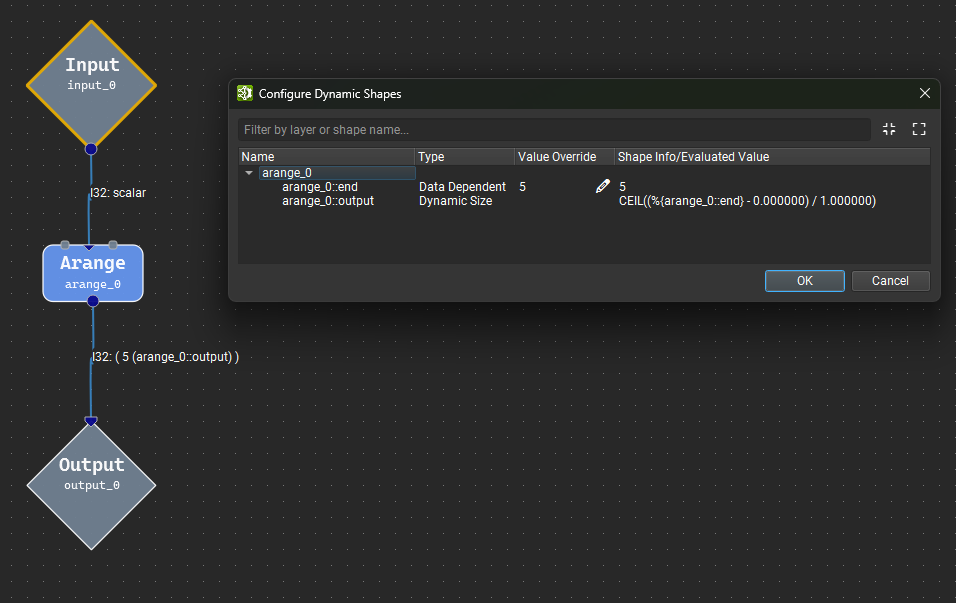Screen dimensions: 956x603
Task: Click the app logo icon in dialog title
Action: (244, 93)
